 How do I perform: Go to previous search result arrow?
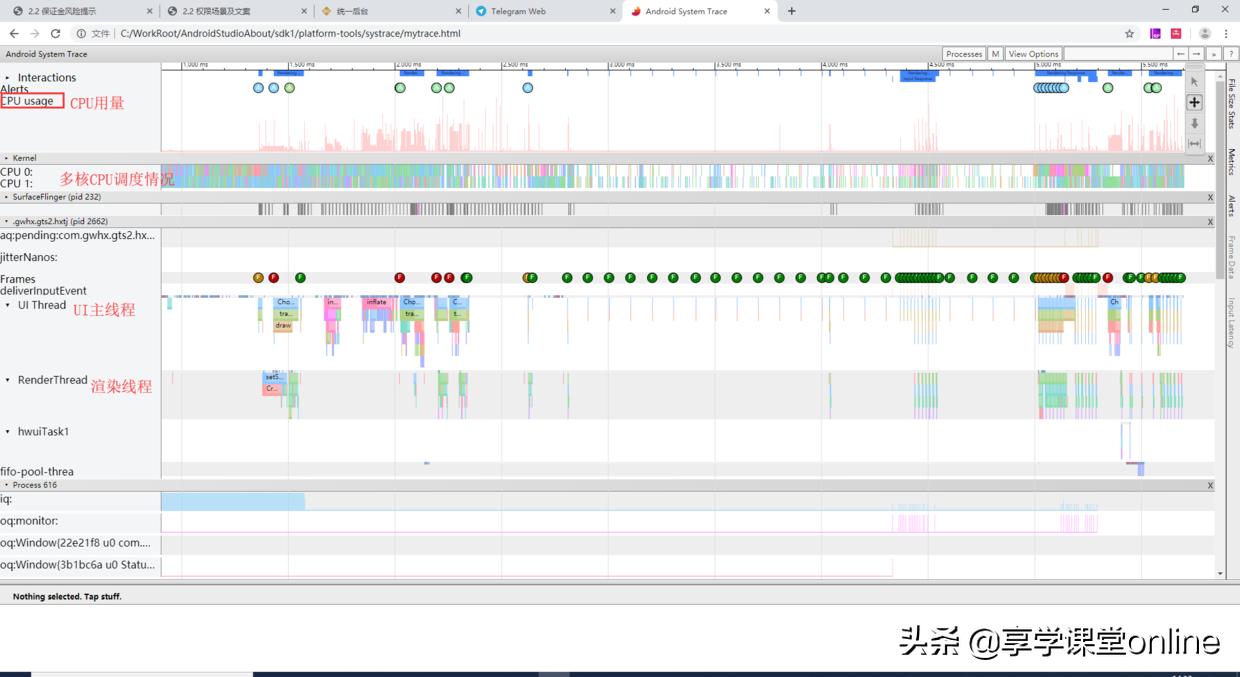click(x=1181, y=54)
